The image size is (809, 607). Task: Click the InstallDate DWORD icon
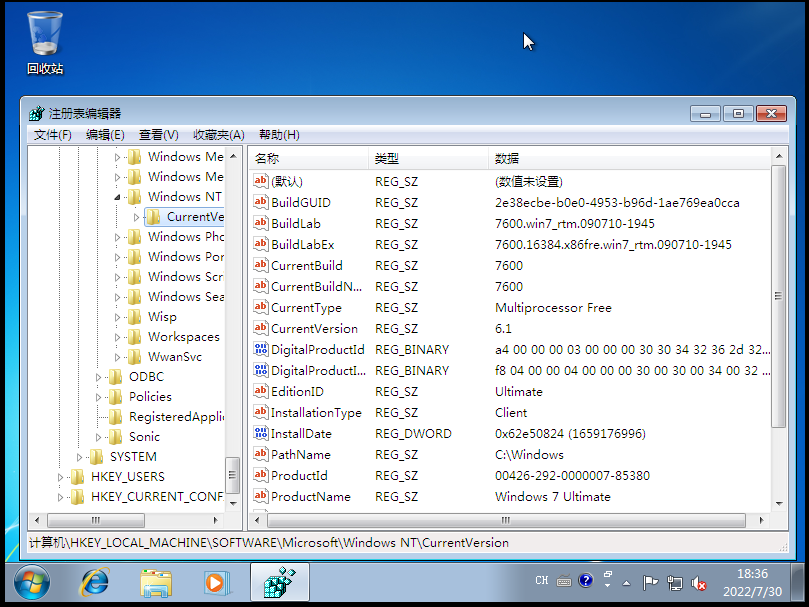261,433
